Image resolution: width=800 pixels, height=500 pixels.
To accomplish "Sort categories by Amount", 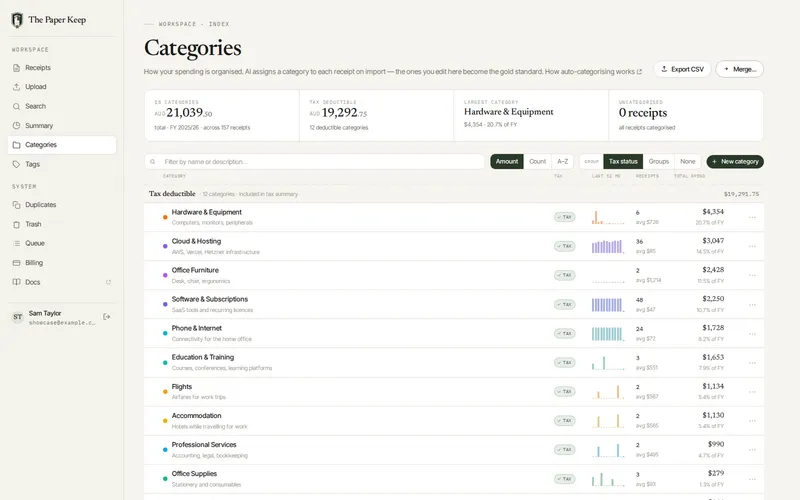I will (x=507, y=162).
